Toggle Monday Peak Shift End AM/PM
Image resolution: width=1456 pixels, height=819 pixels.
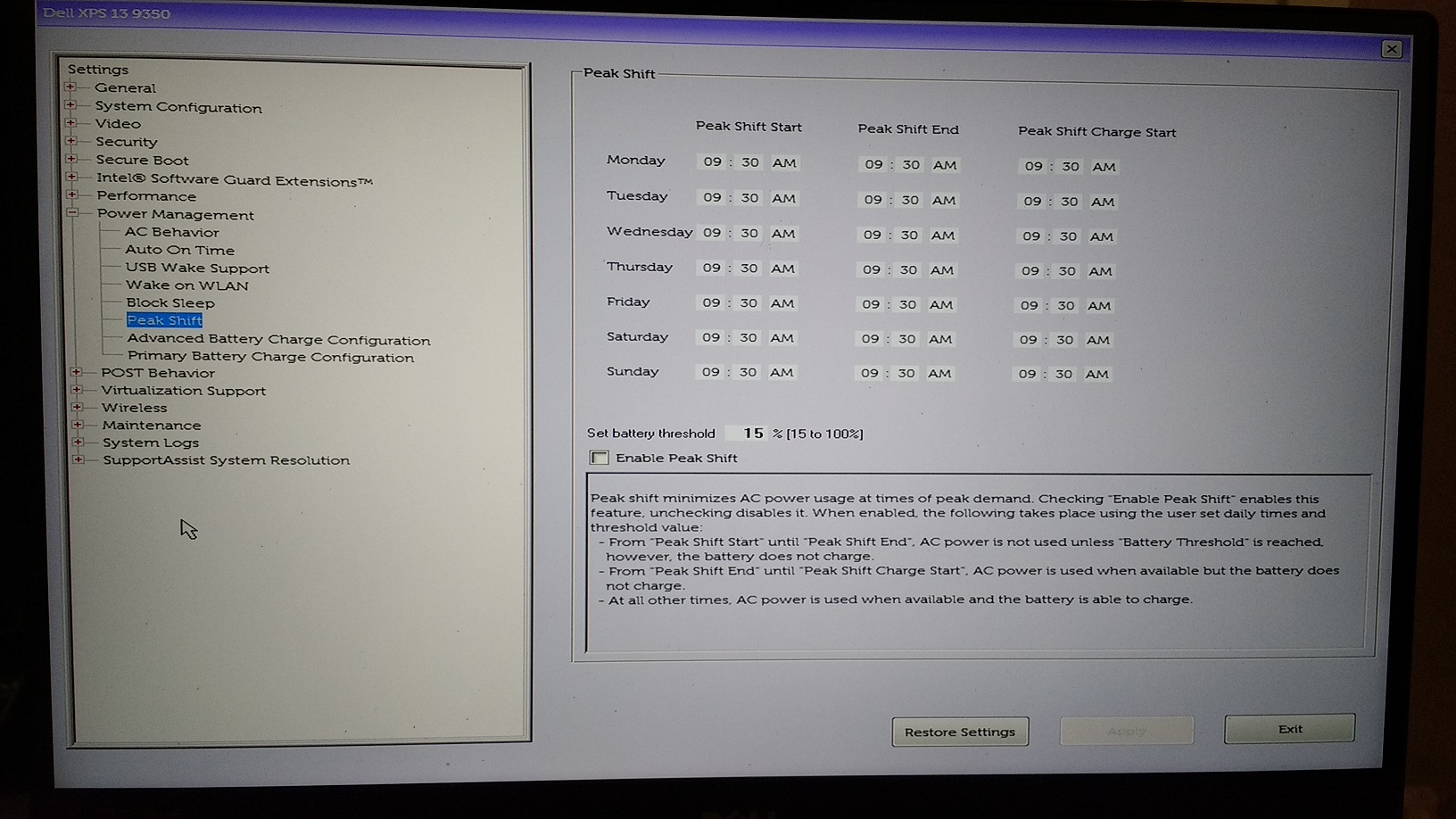pos(945,165)
